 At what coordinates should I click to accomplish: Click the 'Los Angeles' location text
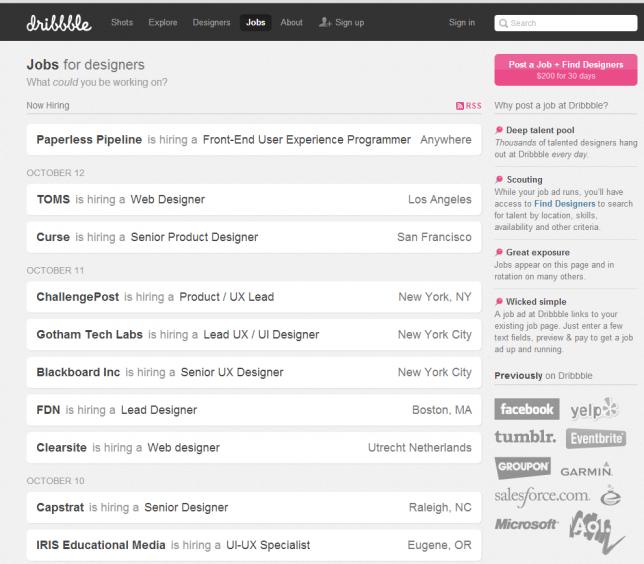coord(439,200)
